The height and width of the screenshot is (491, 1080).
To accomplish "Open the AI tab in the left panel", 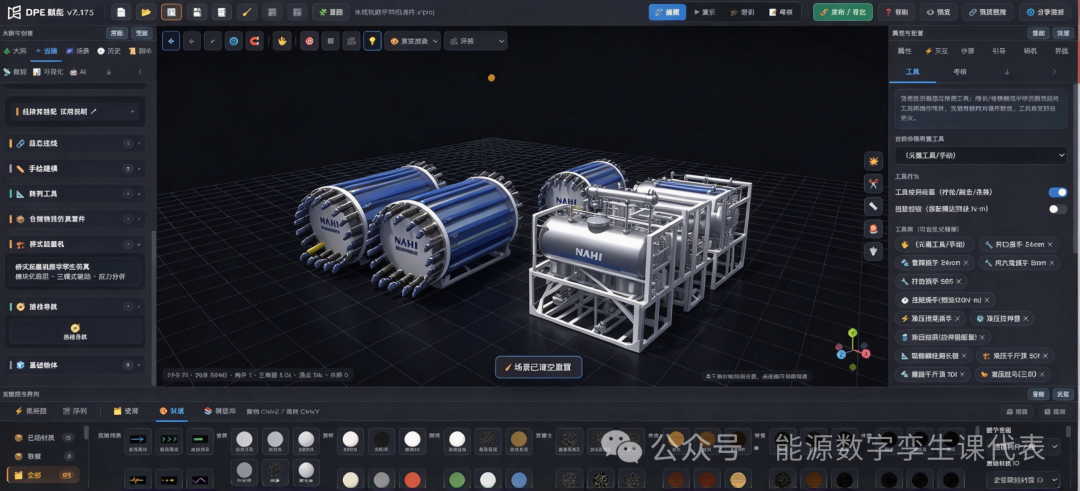I will [78, 72].
